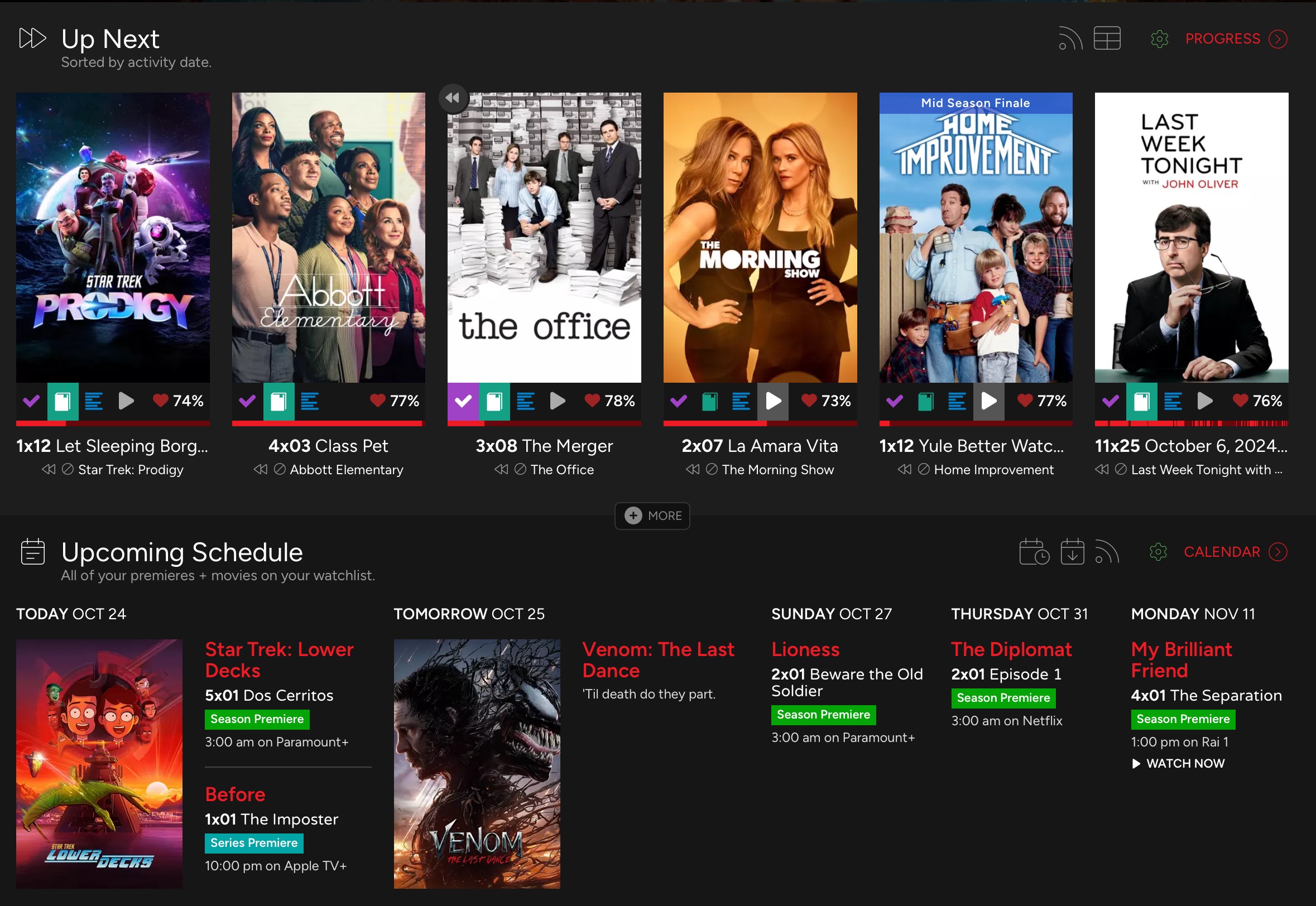Switch Up Next to grid layout view
Viewport: 1316px width, 906px height.
1107,38
